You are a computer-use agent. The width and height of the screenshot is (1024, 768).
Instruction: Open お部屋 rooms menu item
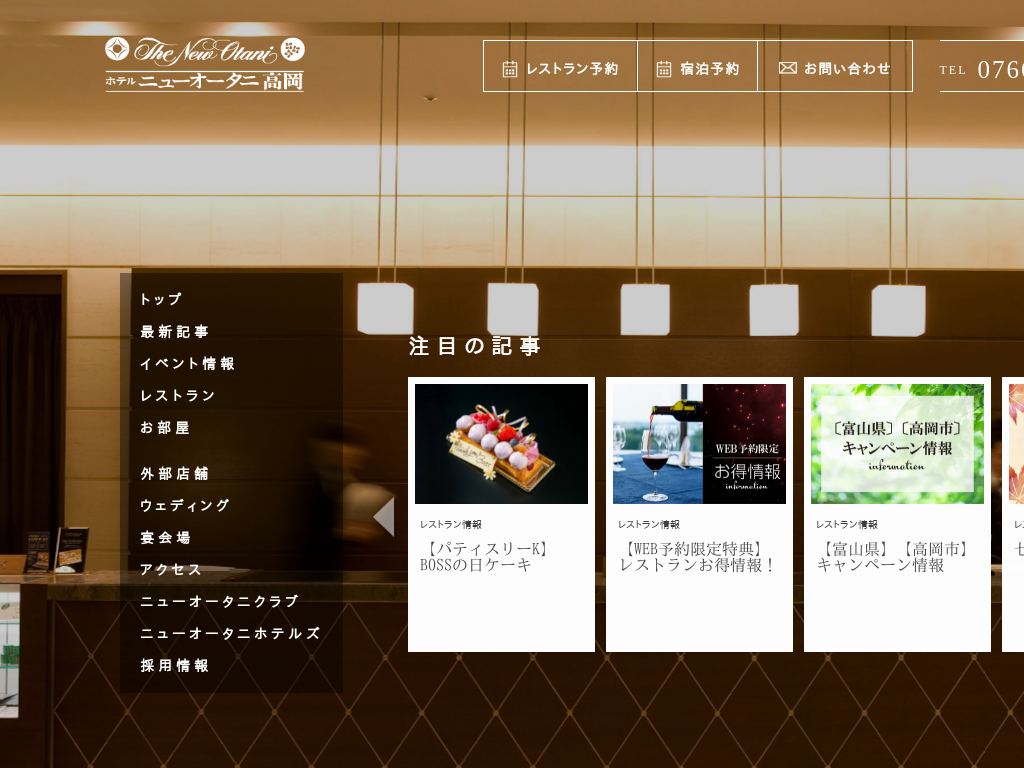coord(165,428)
